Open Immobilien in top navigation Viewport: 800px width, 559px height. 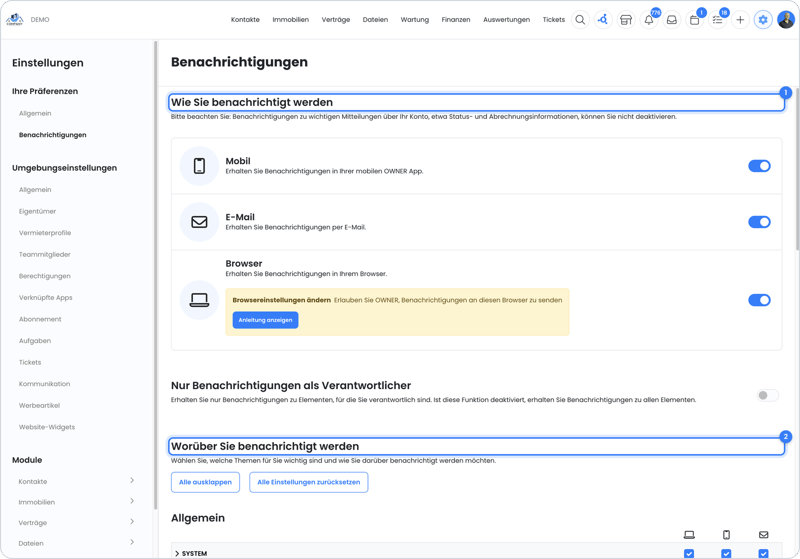pos(290,20)
